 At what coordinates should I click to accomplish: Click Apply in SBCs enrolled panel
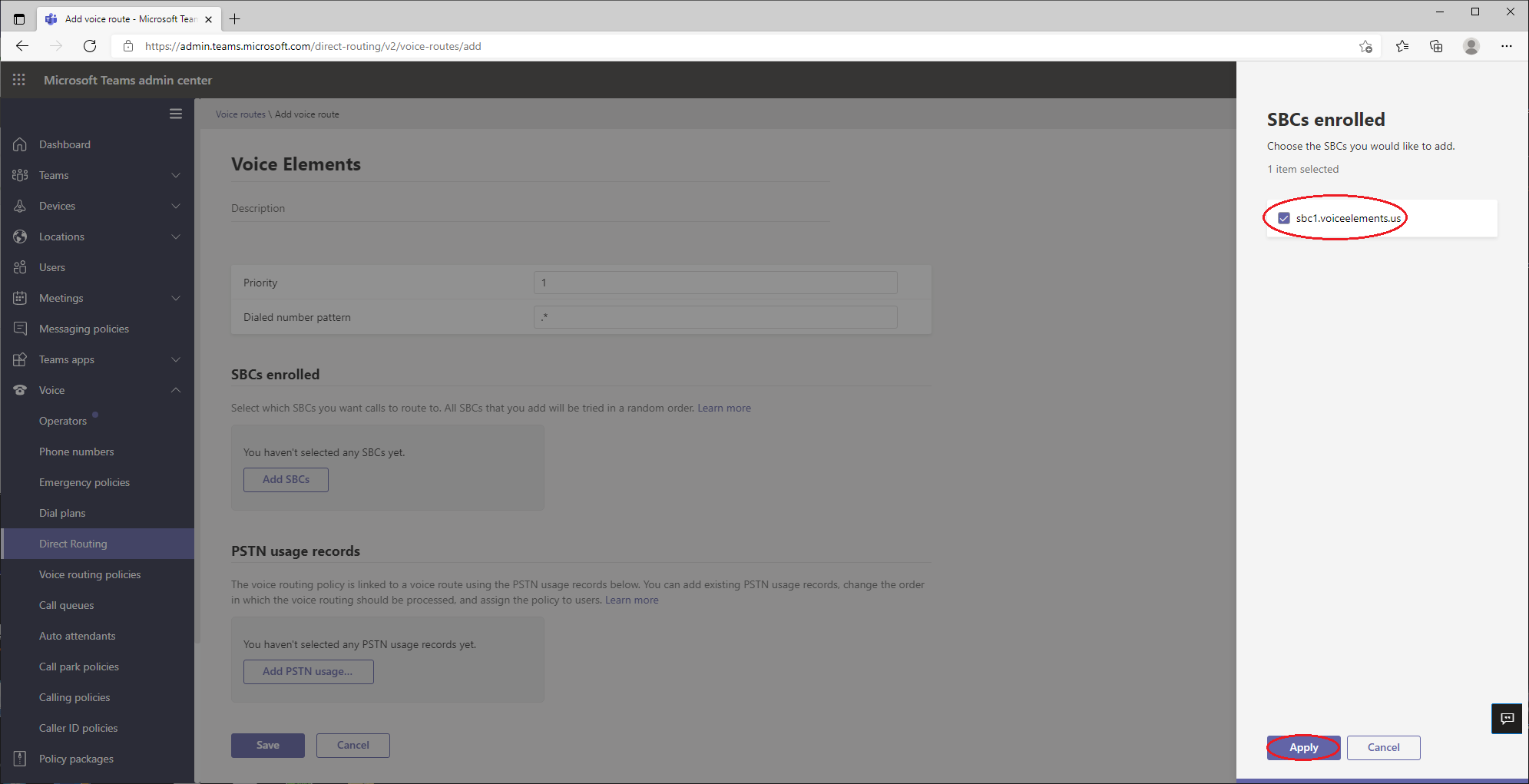tap(1304, 747)
